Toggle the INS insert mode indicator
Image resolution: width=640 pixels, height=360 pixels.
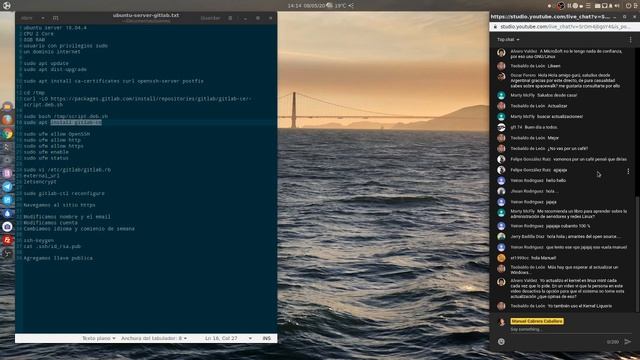(267, 338)
